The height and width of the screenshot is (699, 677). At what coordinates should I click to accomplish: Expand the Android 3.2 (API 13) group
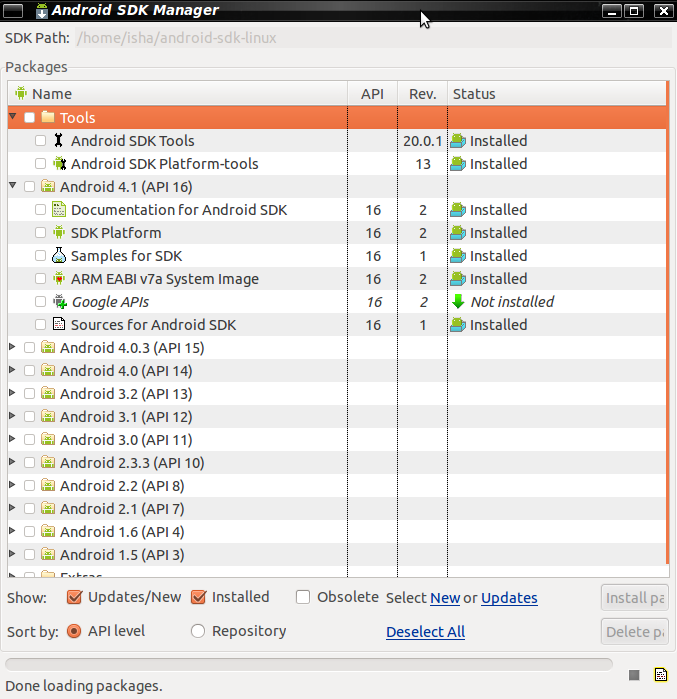12,393
